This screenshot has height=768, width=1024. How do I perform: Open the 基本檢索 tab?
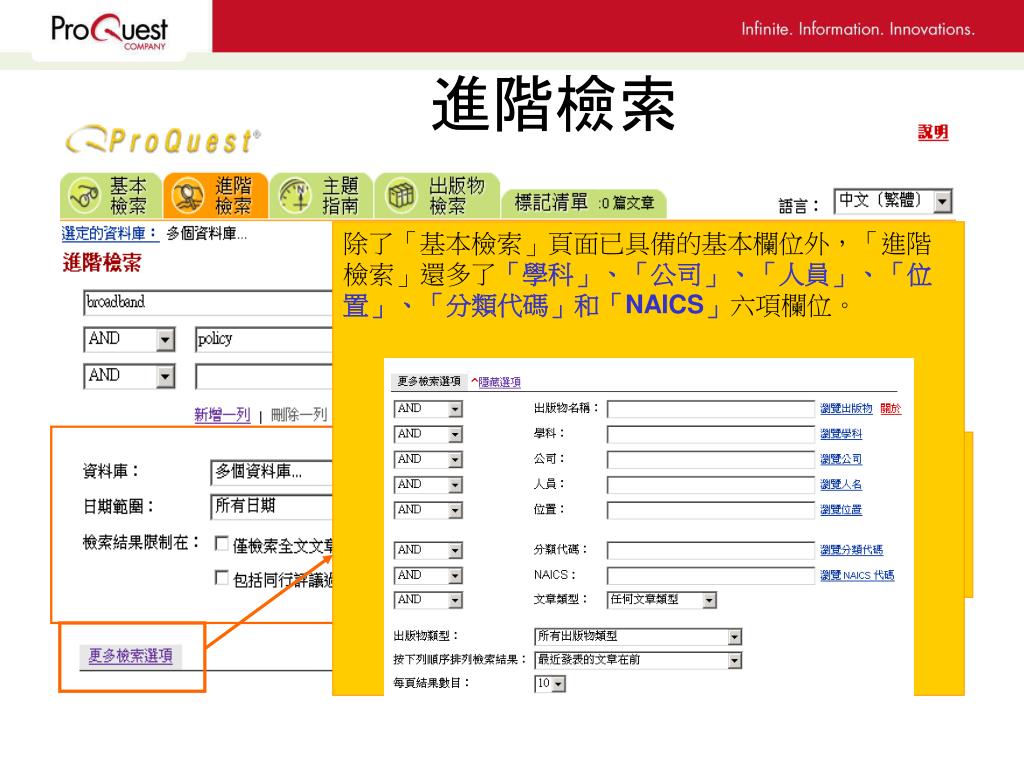111,195
